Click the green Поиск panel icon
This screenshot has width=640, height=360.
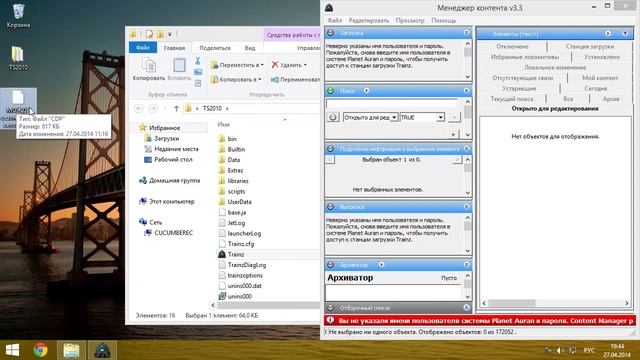coord(330,91)
